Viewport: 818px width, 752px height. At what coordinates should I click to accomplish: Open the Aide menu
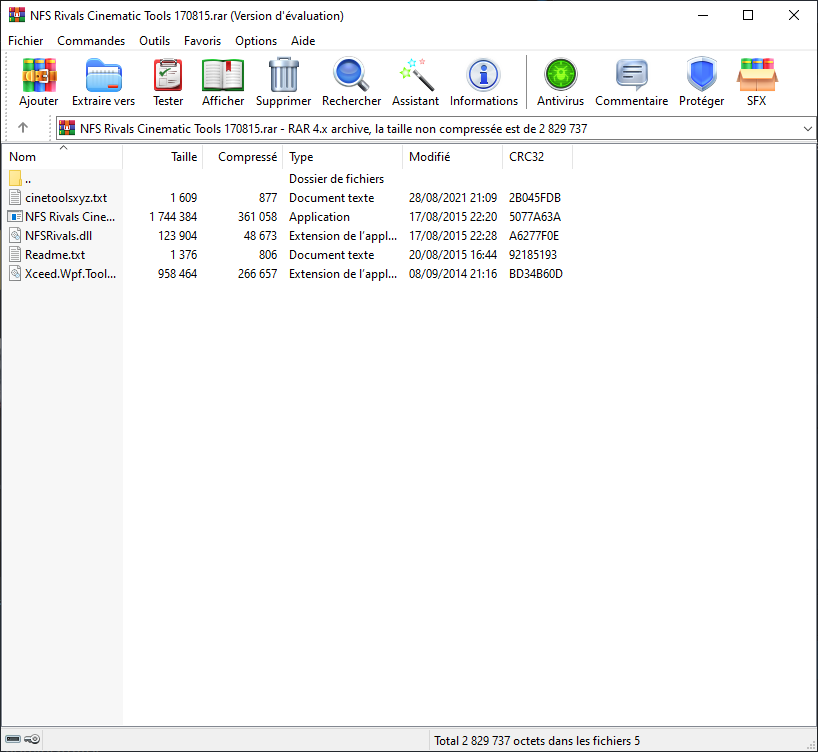tap(303, 41)
